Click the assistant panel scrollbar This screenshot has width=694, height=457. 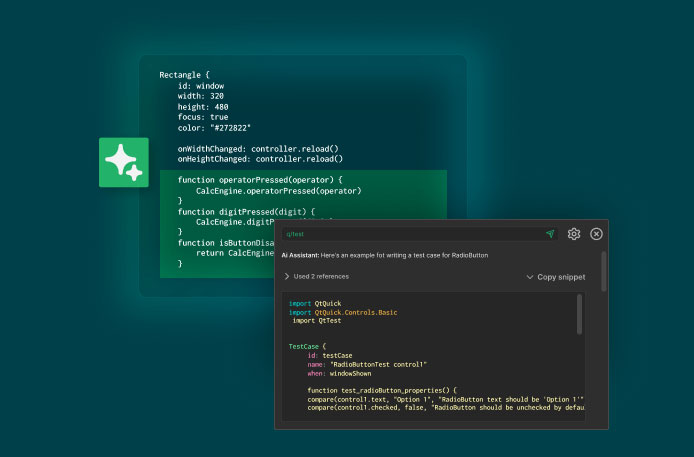pyautogui.click(x=604, y=272)
